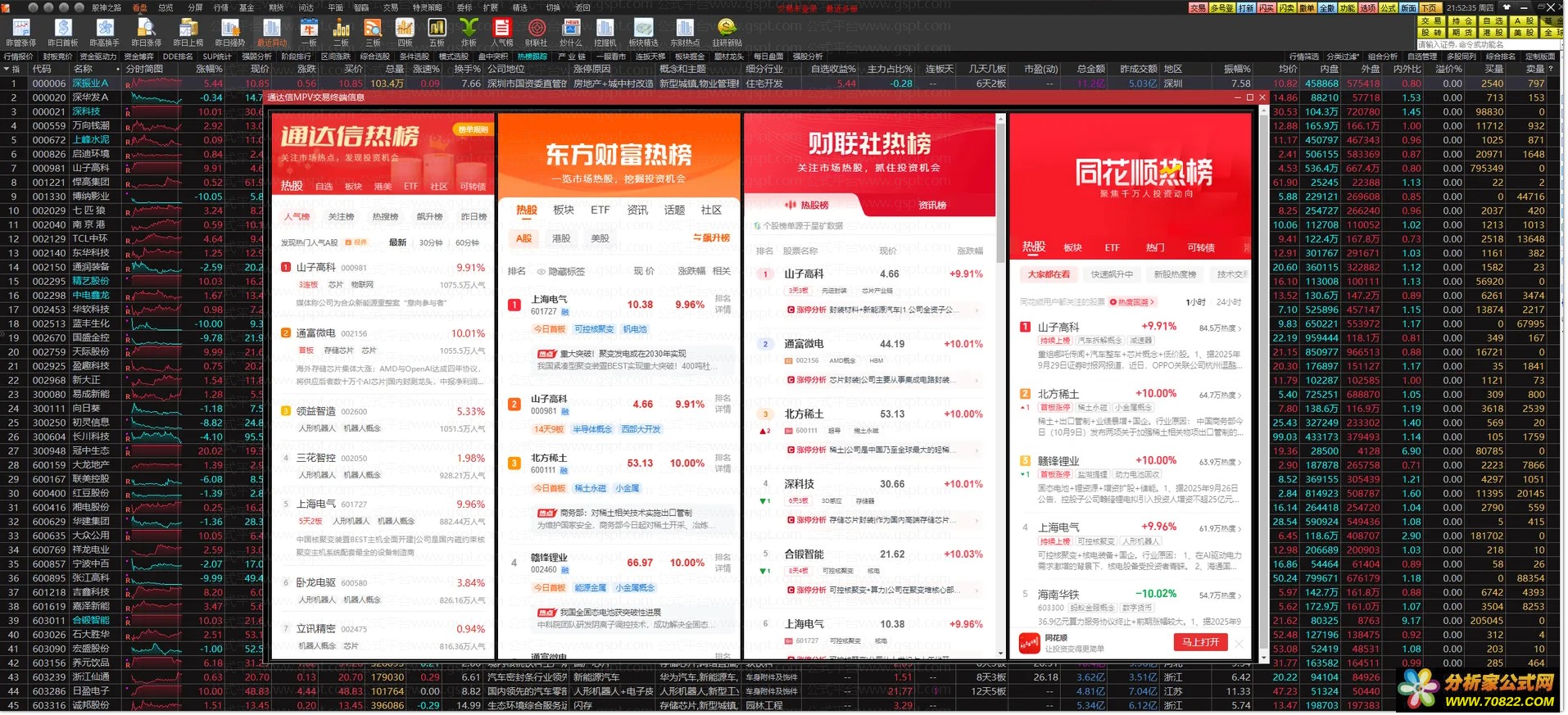Click the 昨高换手 toolbar icon
Viewport: 1568px width, 715px height.
tap(104, 32)
